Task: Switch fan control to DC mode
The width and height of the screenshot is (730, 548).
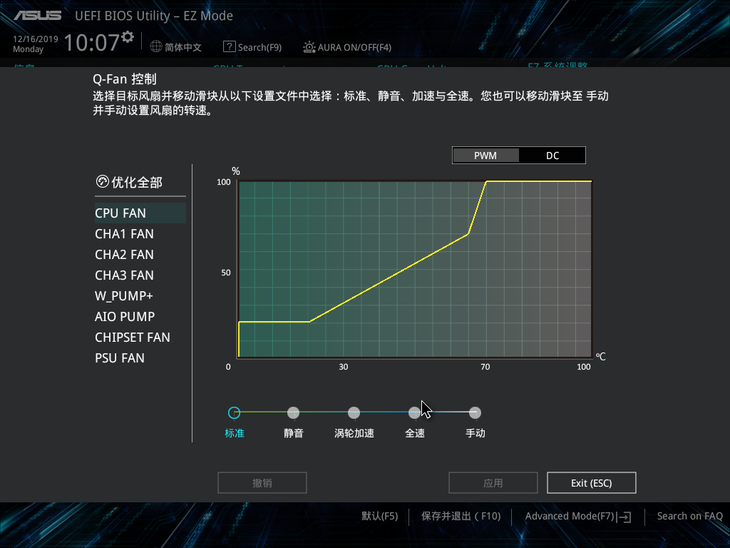Action: point(552,156)
